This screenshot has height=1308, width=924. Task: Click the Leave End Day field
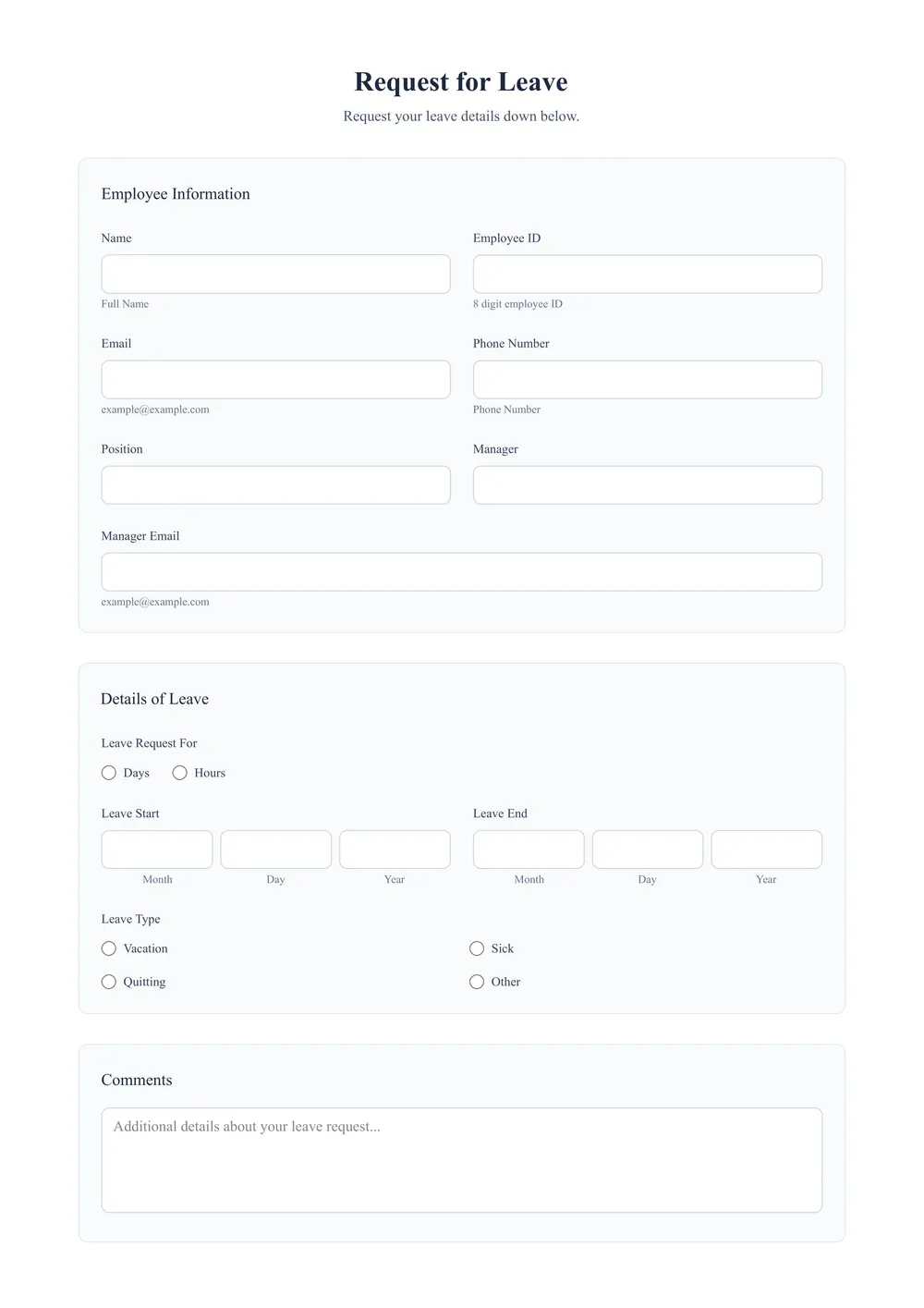click(647, 849)
